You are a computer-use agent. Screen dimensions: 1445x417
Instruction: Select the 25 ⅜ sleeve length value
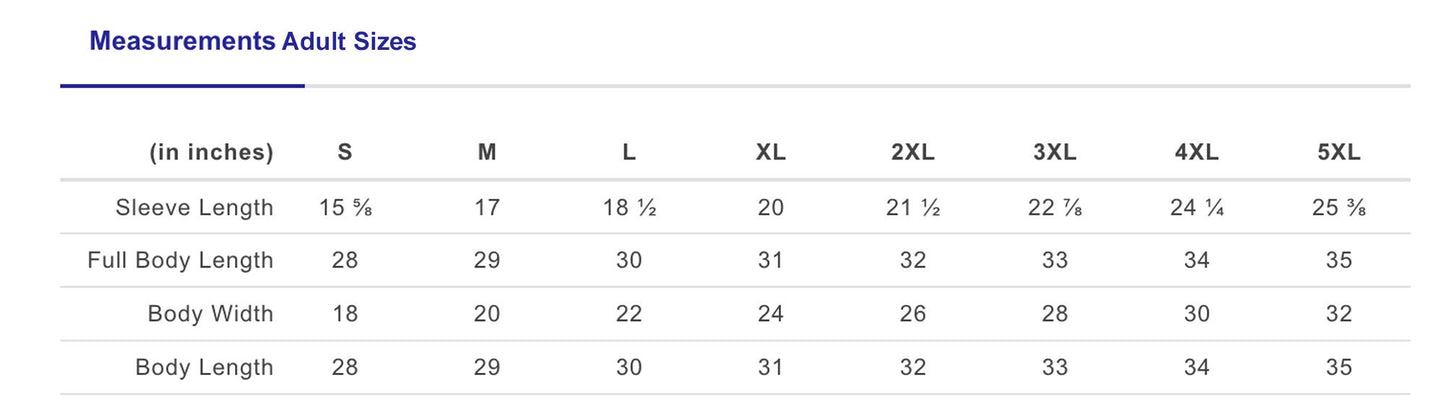click(1339, 208)
